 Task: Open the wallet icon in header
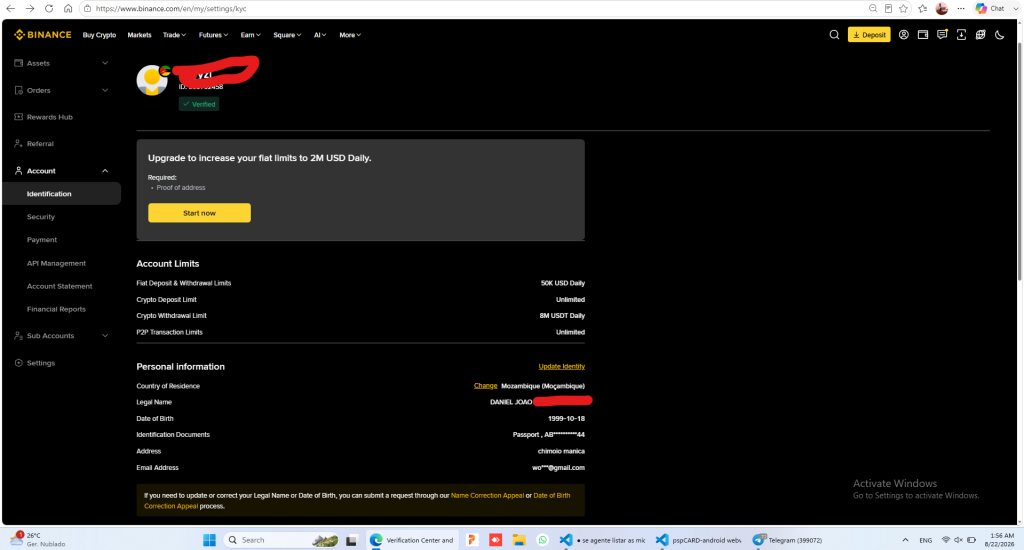pyautogui.click(x=923, y=35)
